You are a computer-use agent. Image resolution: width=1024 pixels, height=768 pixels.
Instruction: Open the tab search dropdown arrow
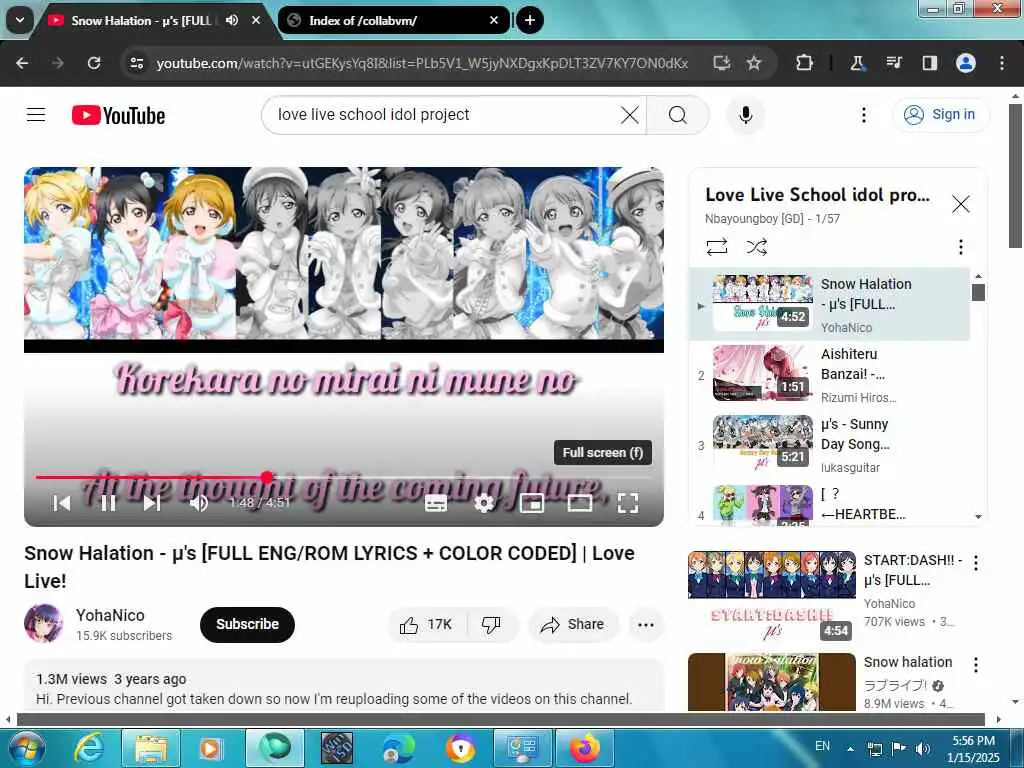[20, 20]
